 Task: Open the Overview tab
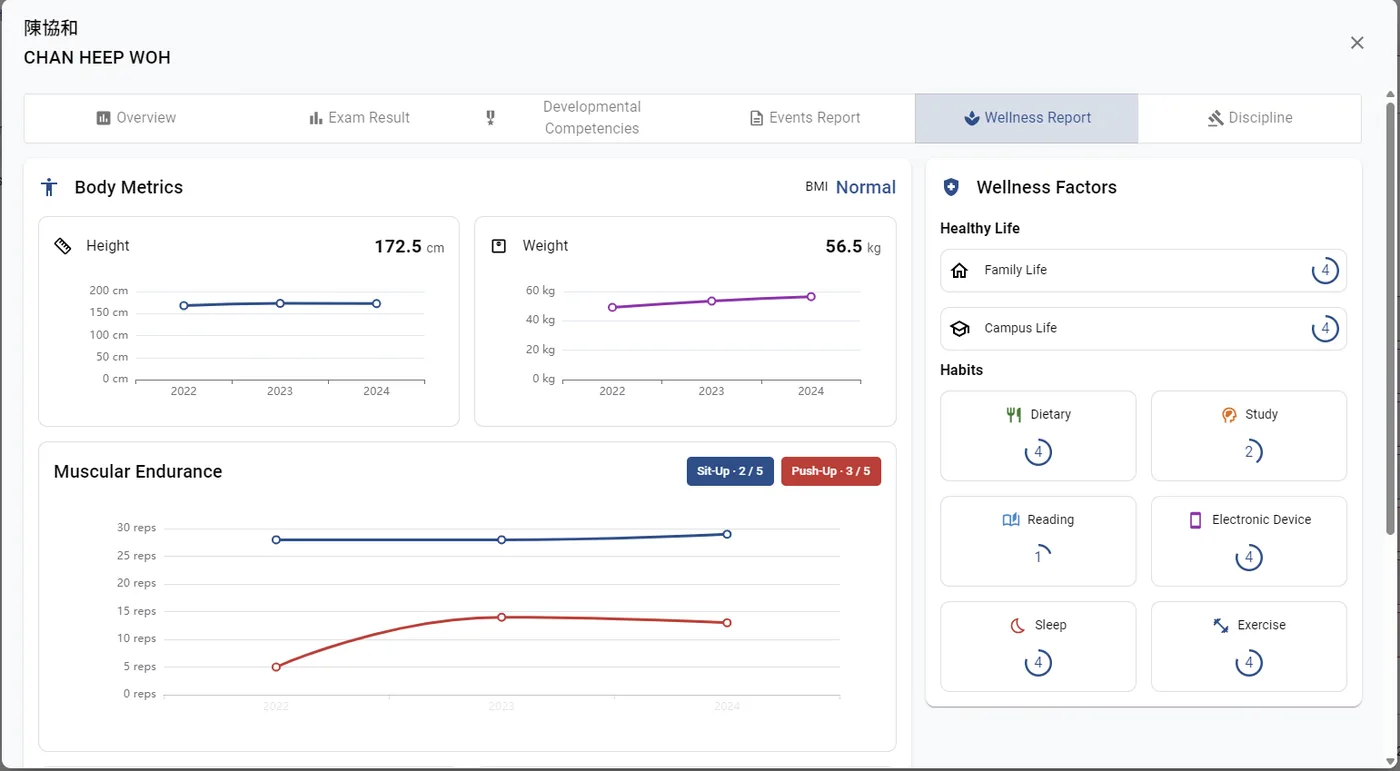click(x=136, y=118)
